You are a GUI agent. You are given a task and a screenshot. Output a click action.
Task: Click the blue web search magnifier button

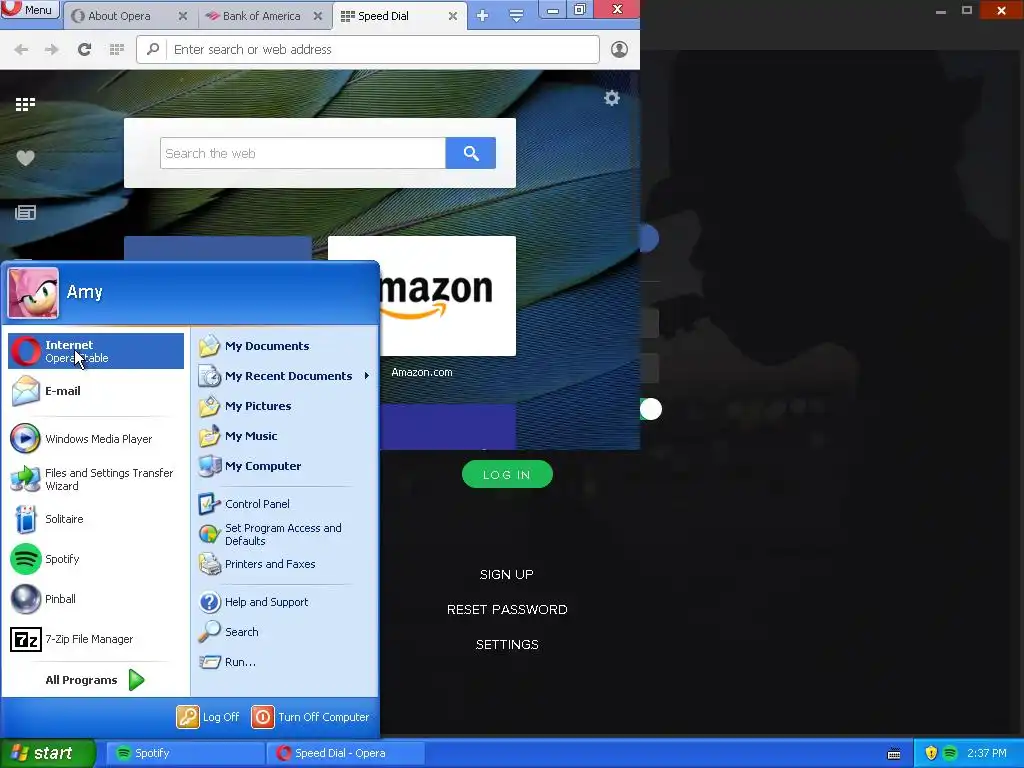(471, 153)
